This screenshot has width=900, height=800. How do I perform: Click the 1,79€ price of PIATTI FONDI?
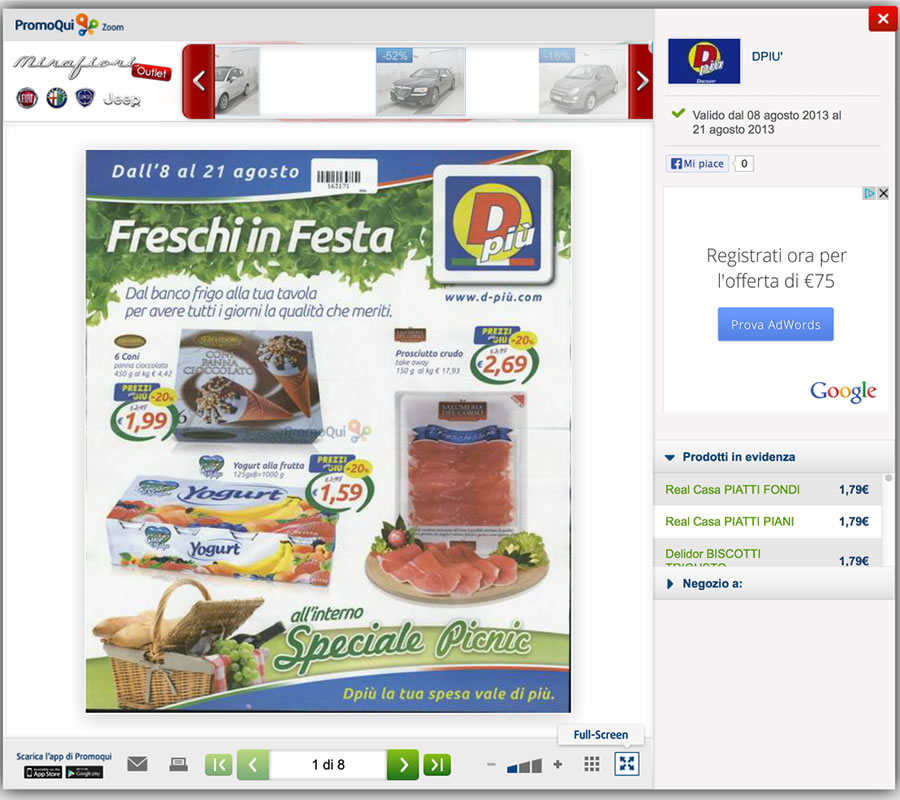tap(854, 490)
